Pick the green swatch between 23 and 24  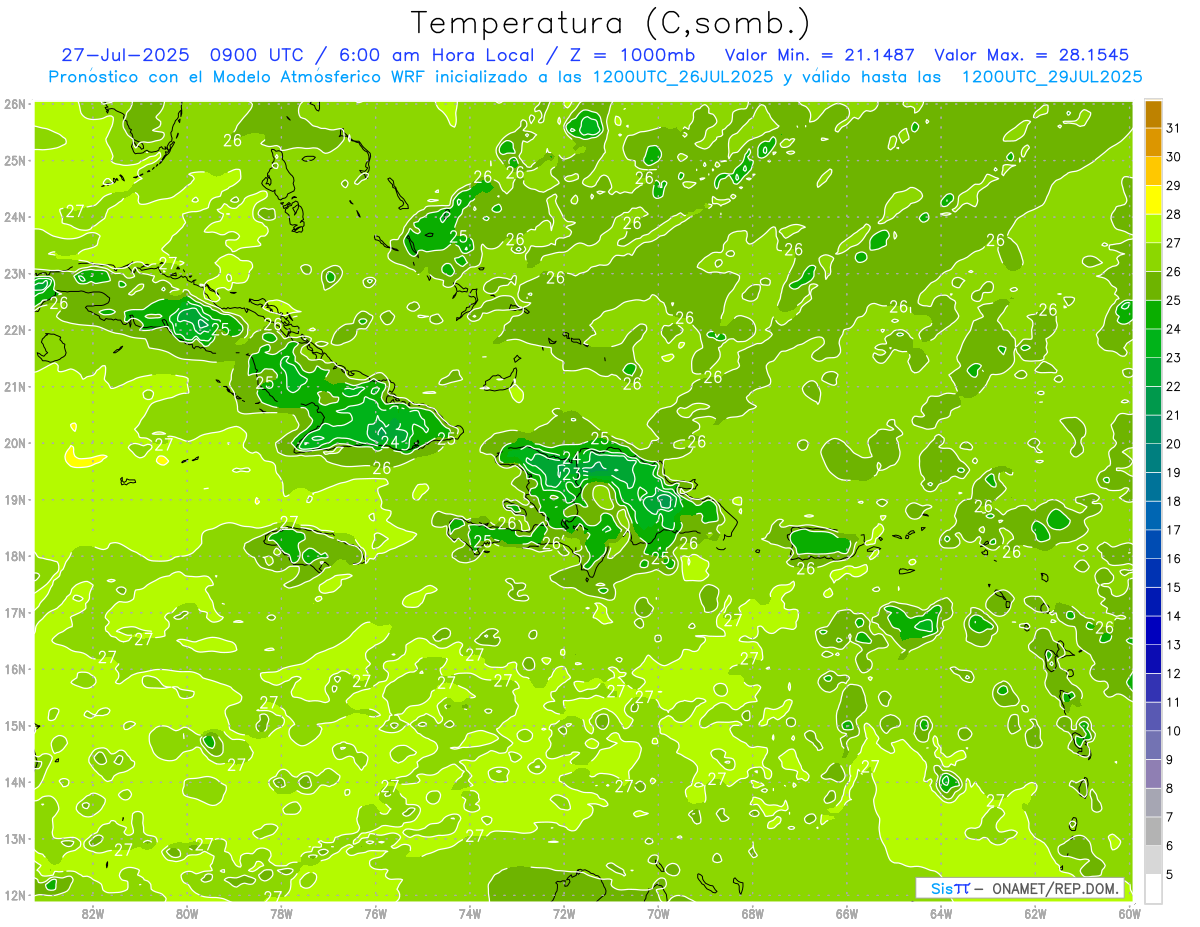[x=1153, y=344]
